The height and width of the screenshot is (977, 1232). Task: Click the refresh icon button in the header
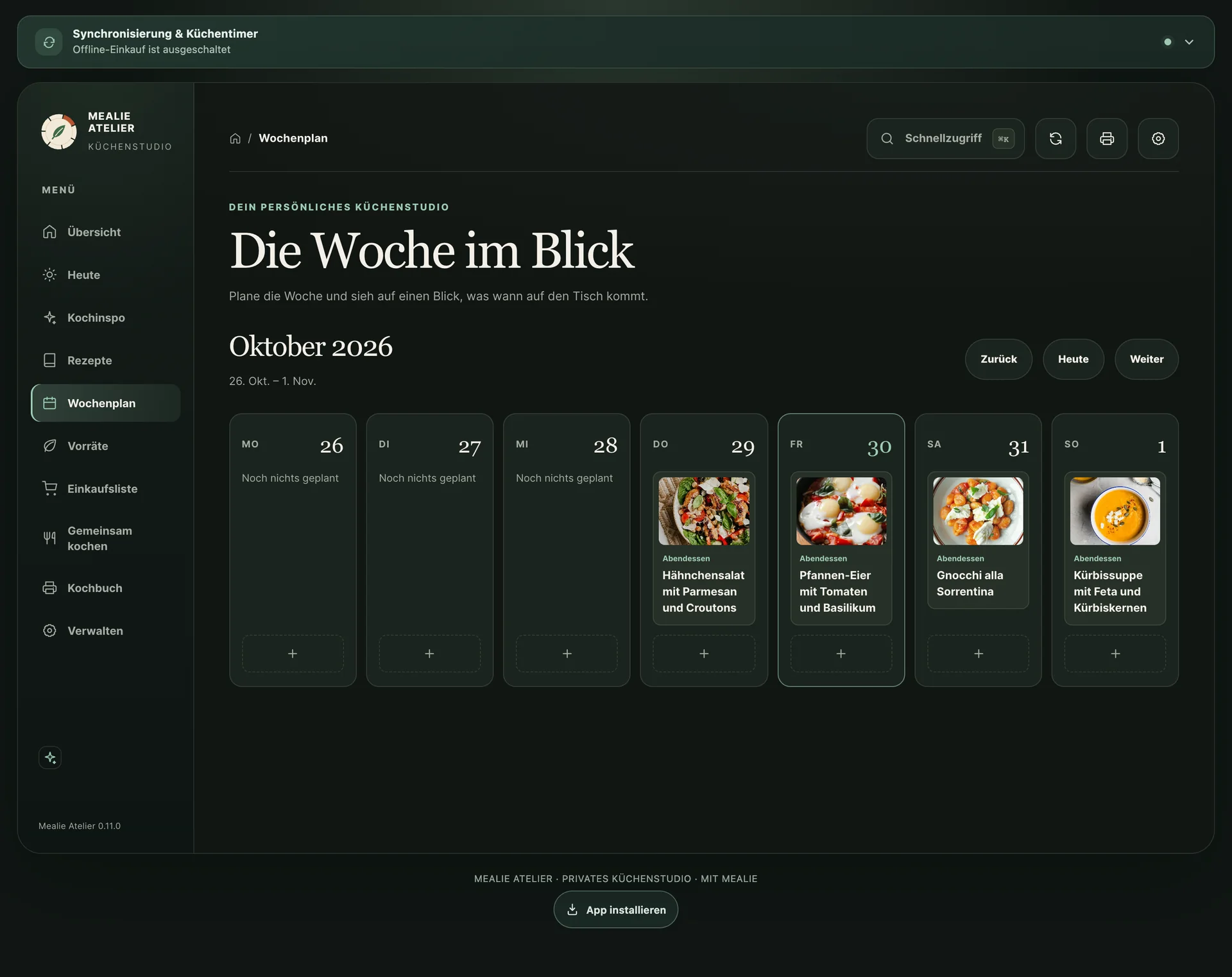tap(1056, 139)
